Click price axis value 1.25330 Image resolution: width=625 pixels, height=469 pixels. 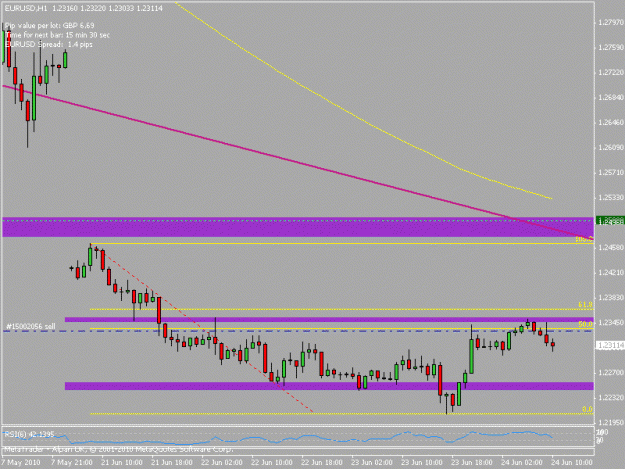pyautogui.click(x=611, y=198)
